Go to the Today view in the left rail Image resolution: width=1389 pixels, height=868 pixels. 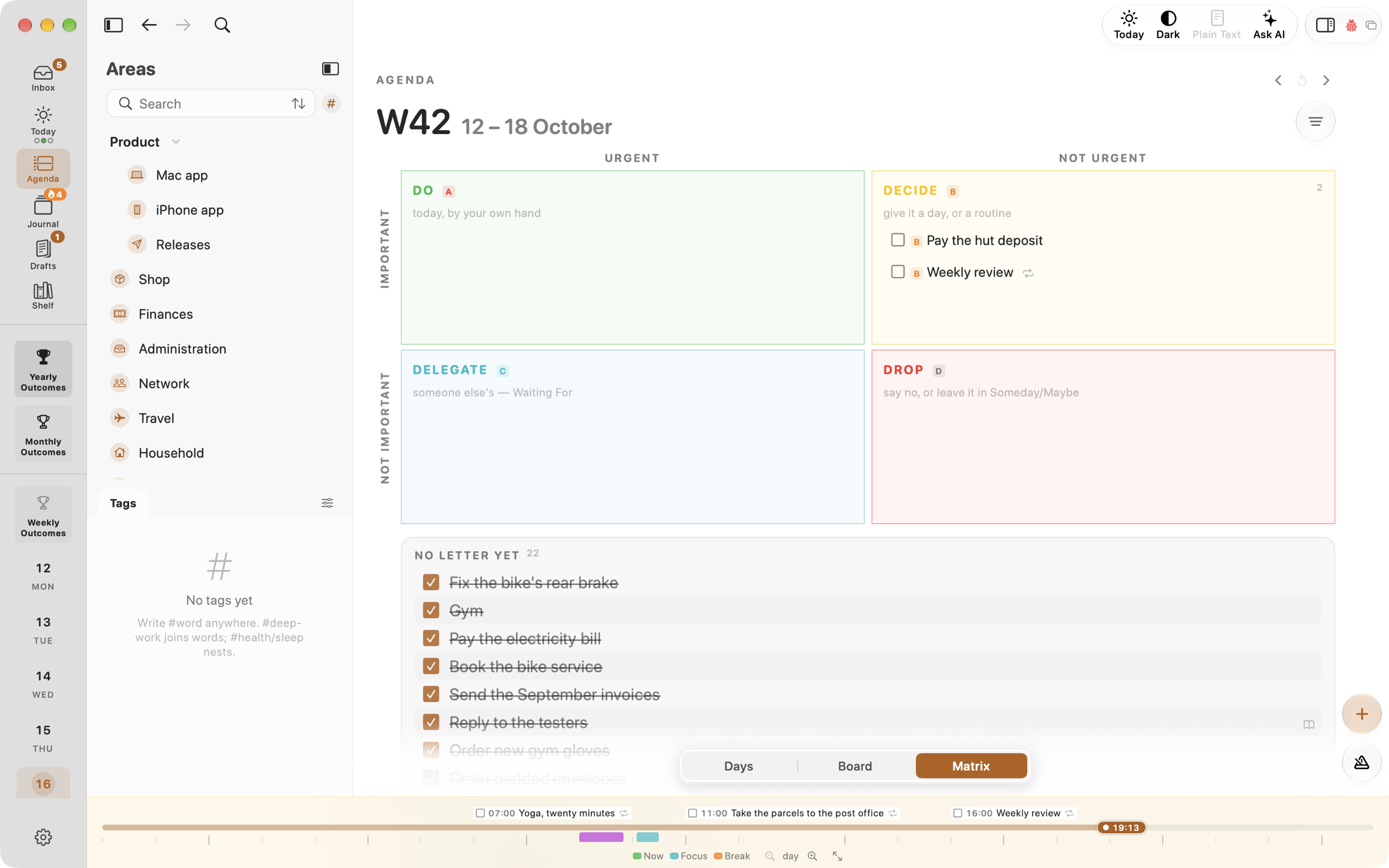[43, 124]
